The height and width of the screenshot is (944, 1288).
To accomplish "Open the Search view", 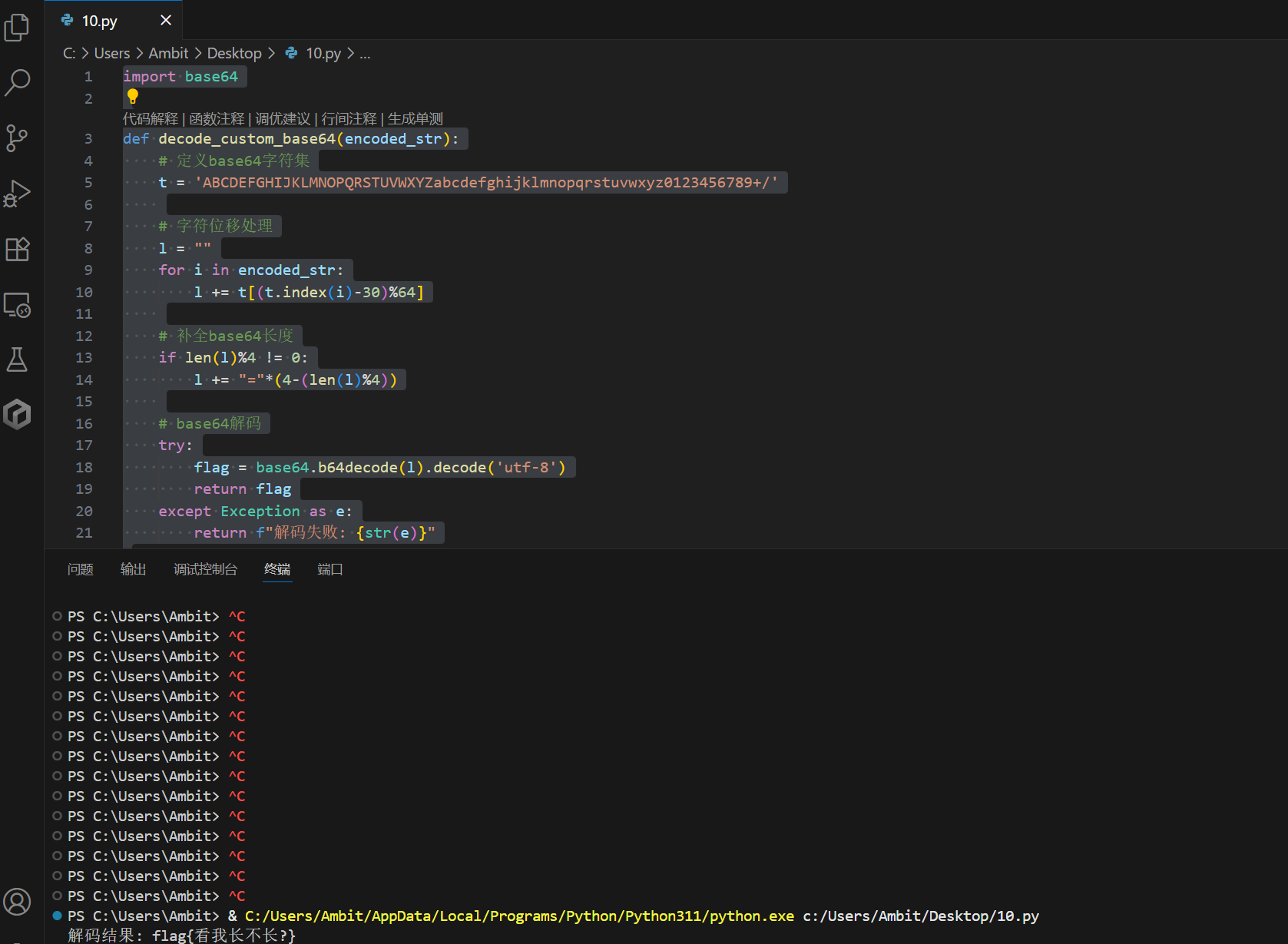I will coord(17,82).
